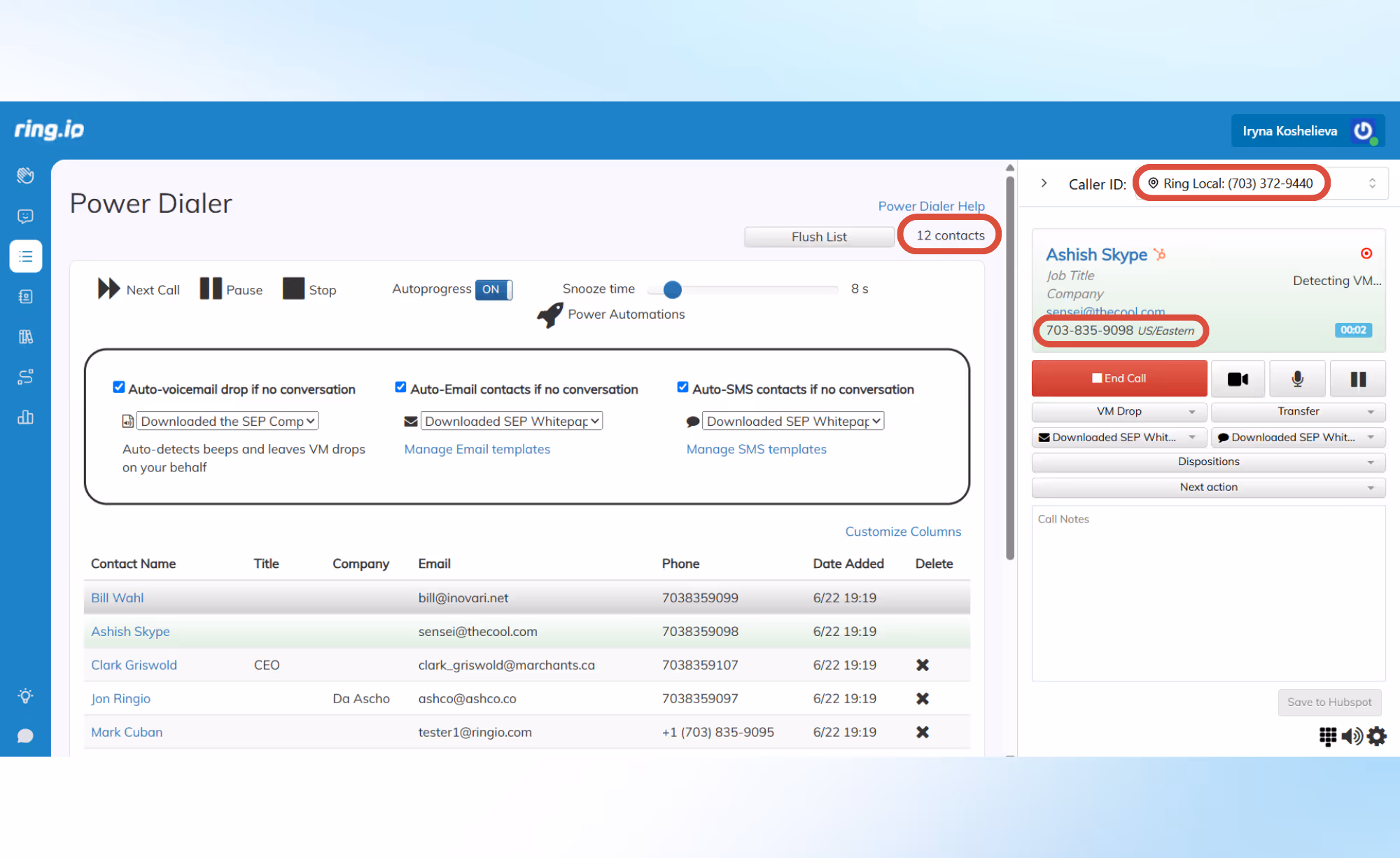Screen dimensions: 1400x858
Task: Open the analytics bar chart sidebar icon
Action: click(x=25, y=417)
